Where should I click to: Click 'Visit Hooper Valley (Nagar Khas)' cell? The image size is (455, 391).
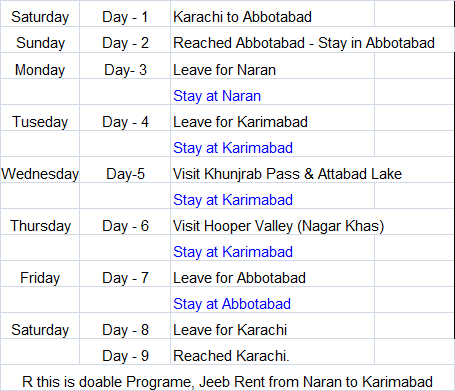279,226
